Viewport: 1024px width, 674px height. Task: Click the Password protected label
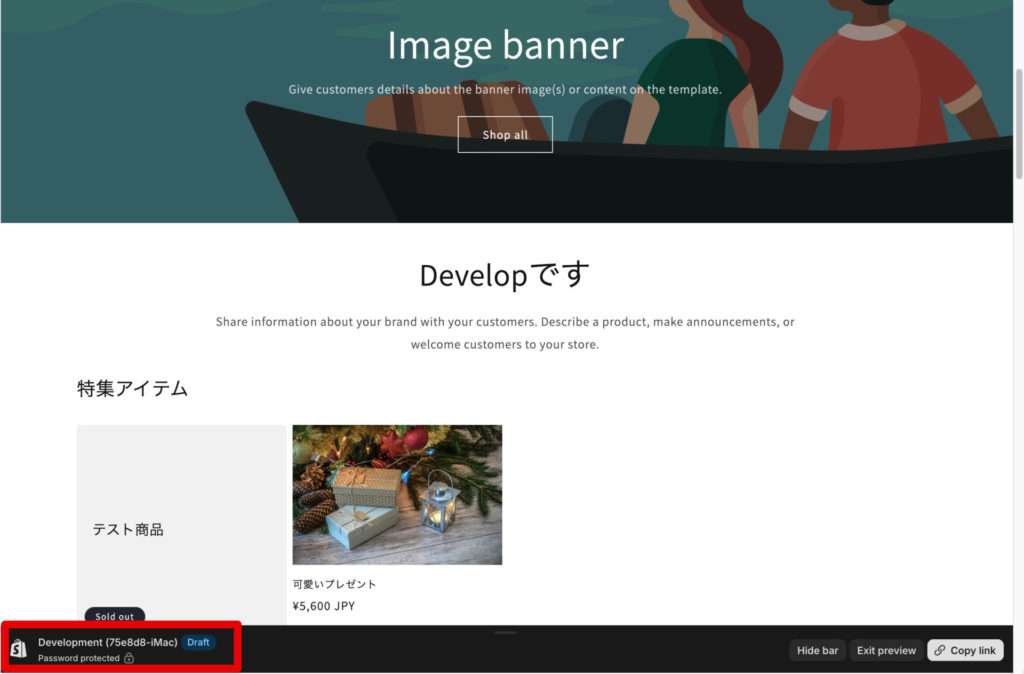point(78,658)
